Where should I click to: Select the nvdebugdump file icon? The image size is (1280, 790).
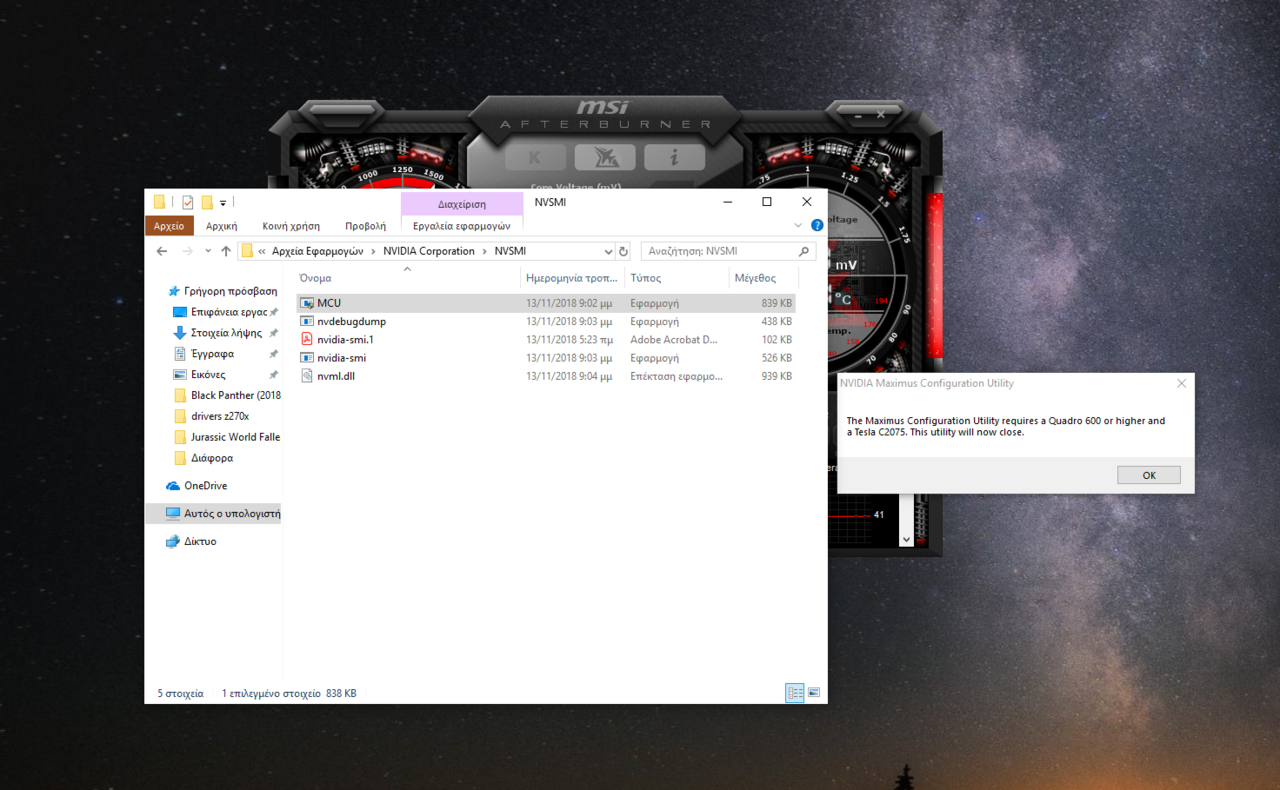point(308,321)
